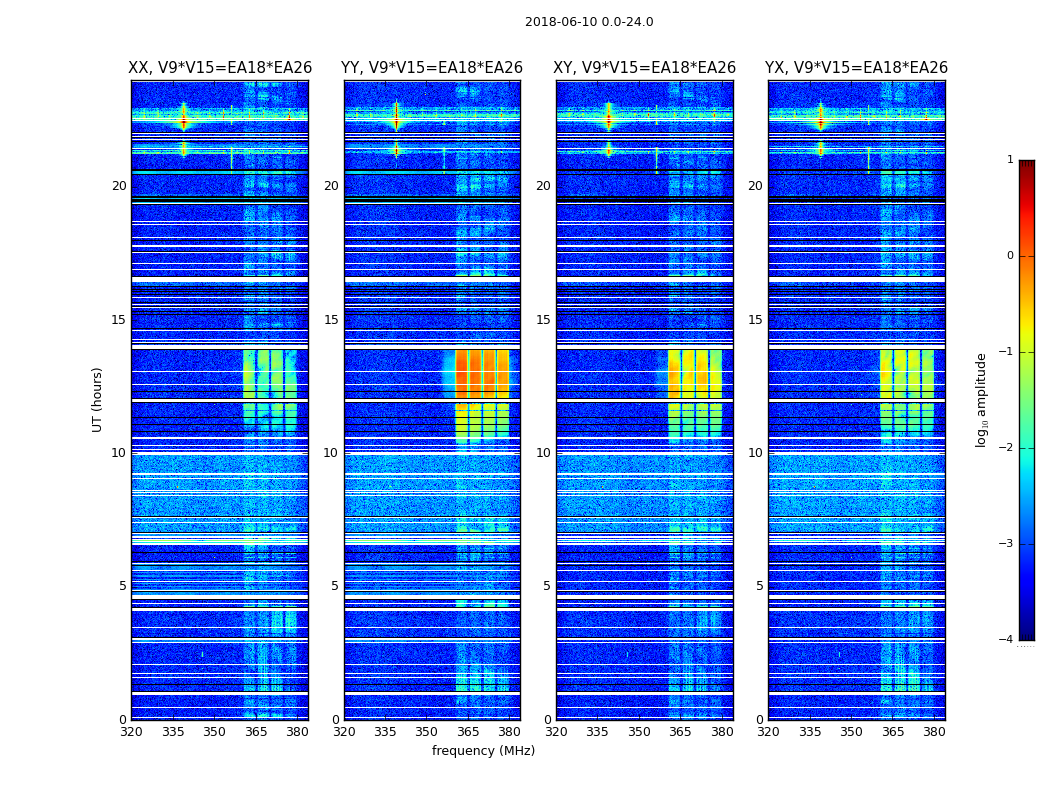Screen dimensions: 1050x800
Task: Click the yellow signal block in XY panel
Action: point(695,375)
